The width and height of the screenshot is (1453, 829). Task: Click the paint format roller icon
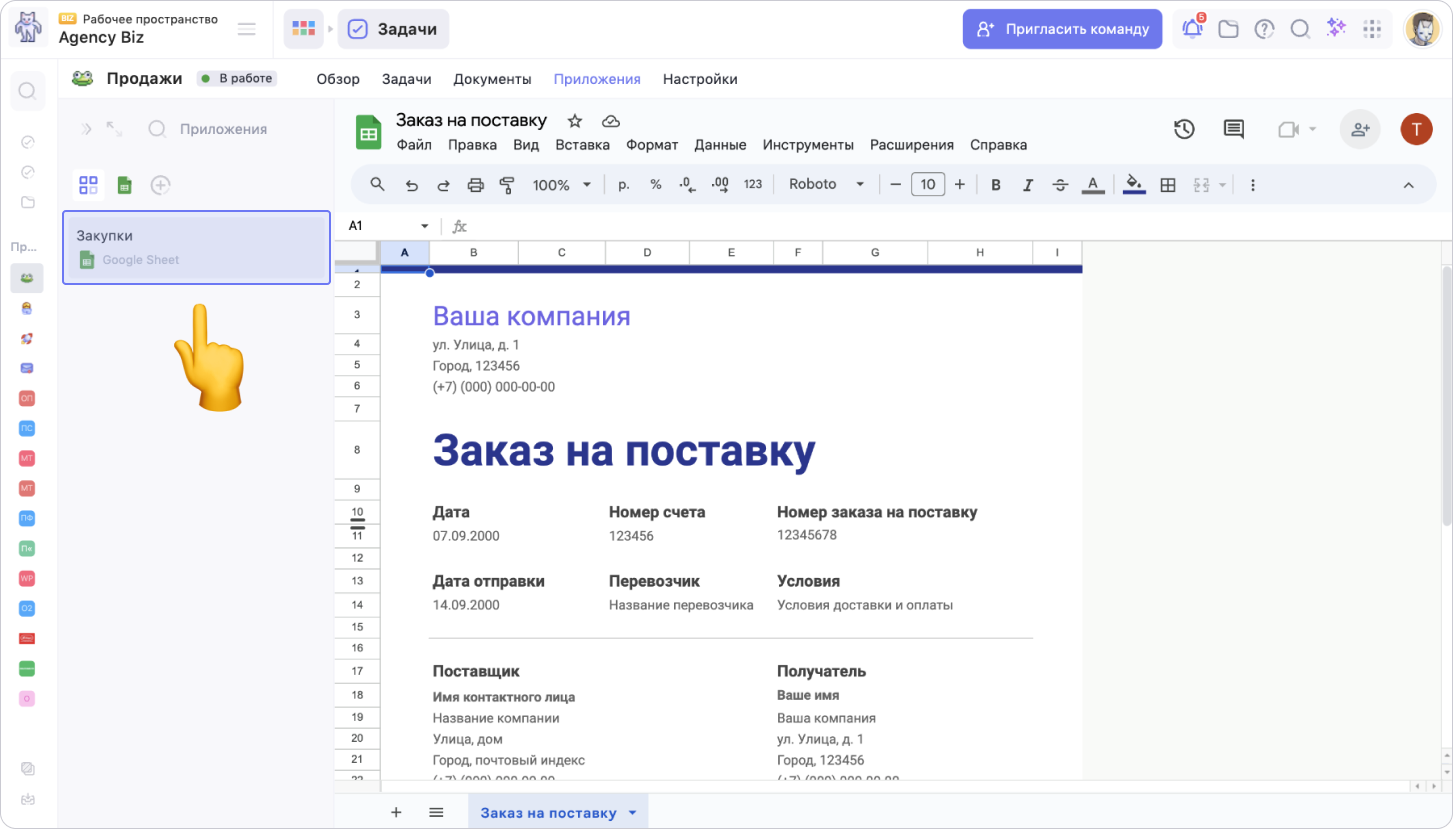click(x=507, y=185)
